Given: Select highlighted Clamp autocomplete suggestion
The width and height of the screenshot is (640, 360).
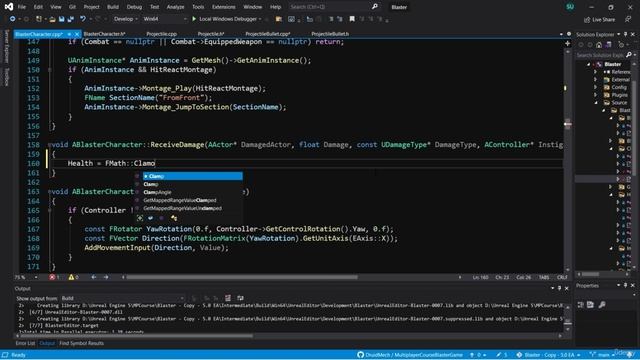Looking at the screenshot, I should pyautogui.click(x=192, y=176).
